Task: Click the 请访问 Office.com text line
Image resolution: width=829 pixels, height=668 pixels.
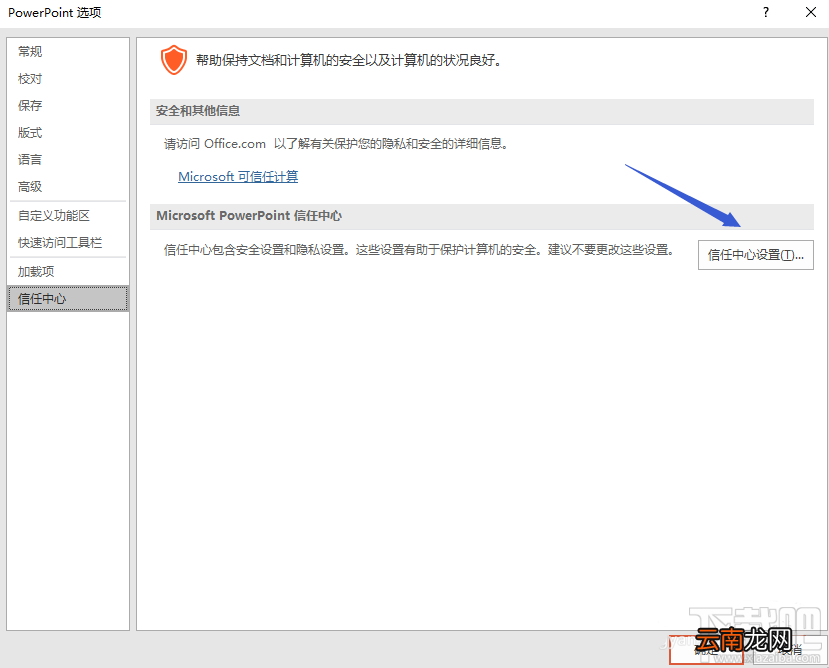Action: click(336, 144)
